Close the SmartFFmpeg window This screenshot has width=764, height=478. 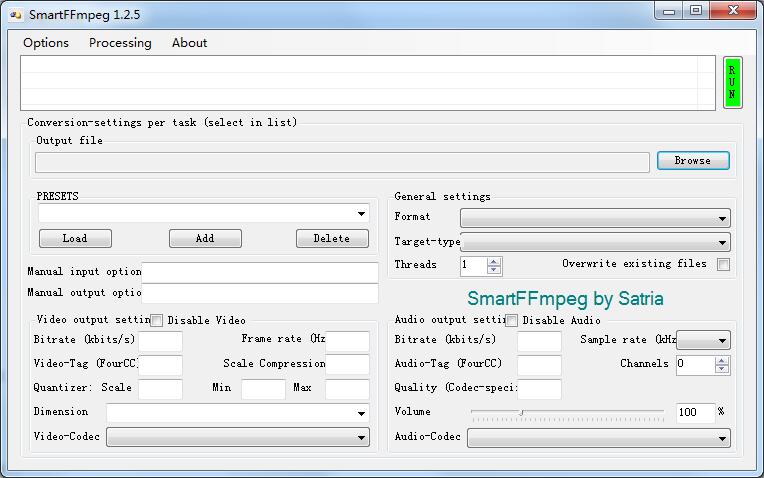[x=733, y=11]
